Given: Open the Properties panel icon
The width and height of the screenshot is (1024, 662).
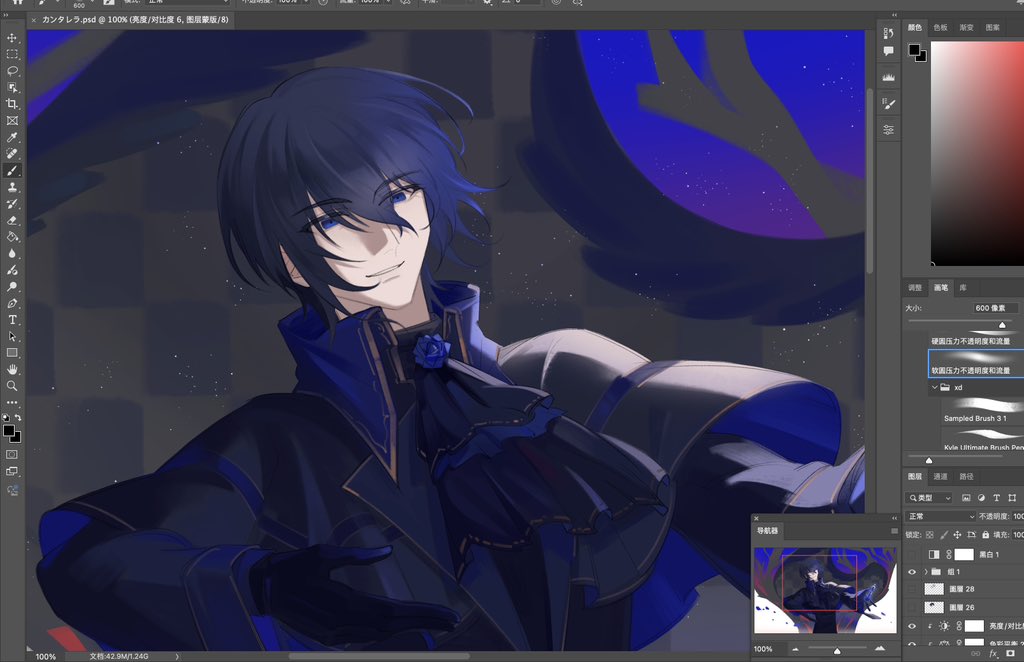Looking at the screenshot, I should [x=888, y=129].
